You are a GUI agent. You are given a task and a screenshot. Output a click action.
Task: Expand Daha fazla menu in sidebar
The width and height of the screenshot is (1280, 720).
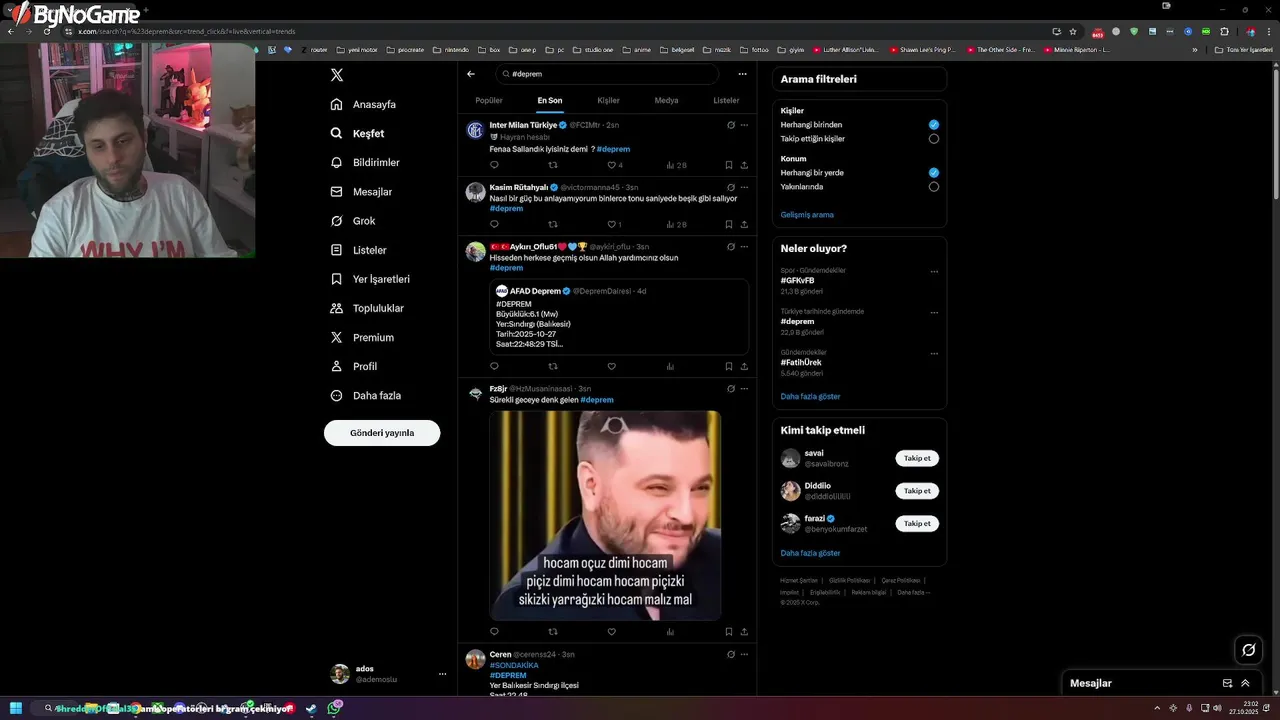point(366,395)
